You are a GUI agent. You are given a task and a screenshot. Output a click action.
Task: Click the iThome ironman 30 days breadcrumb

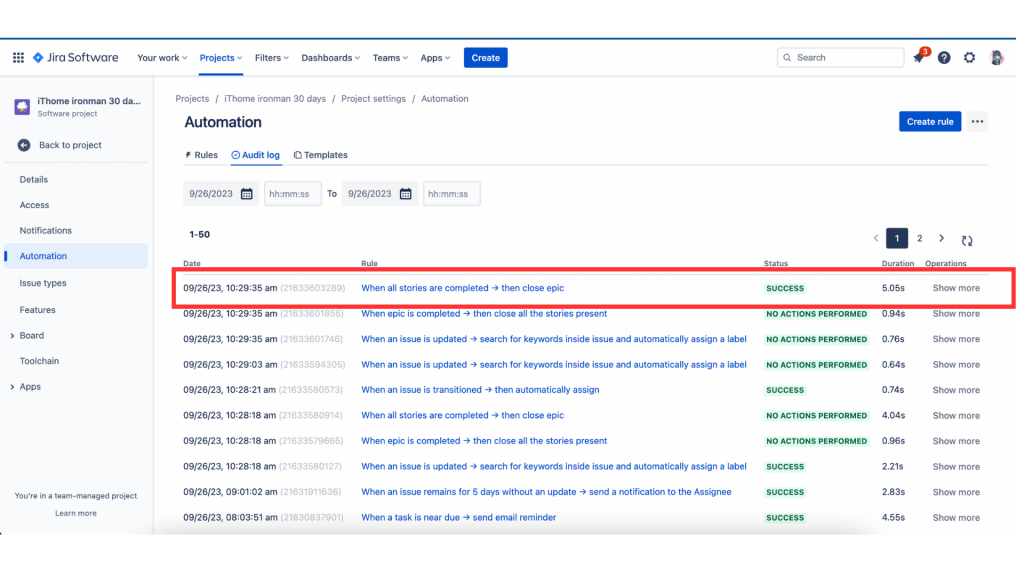tap(275, 99)
